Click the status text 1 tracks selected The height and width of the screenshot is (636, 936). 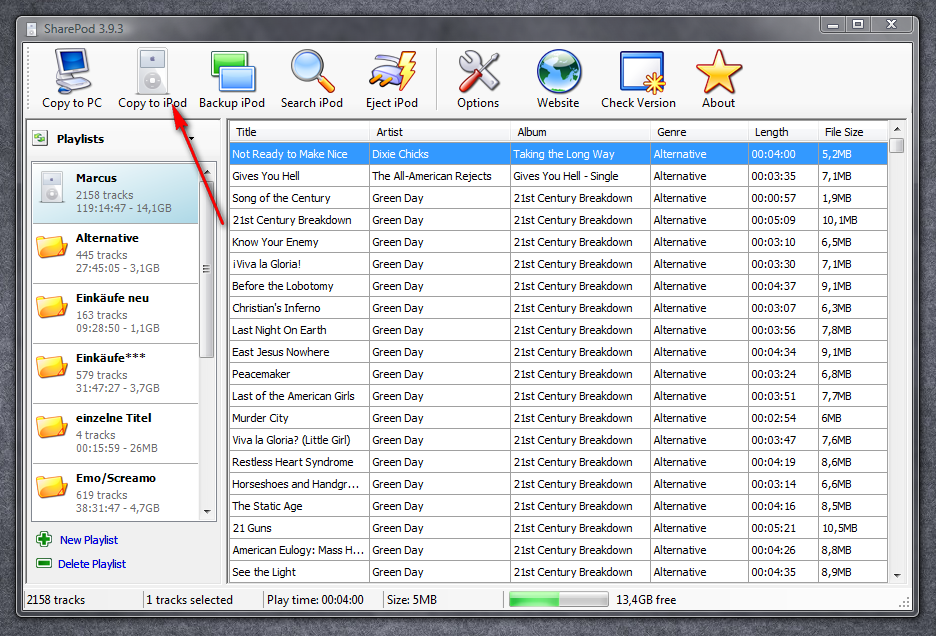189,600
